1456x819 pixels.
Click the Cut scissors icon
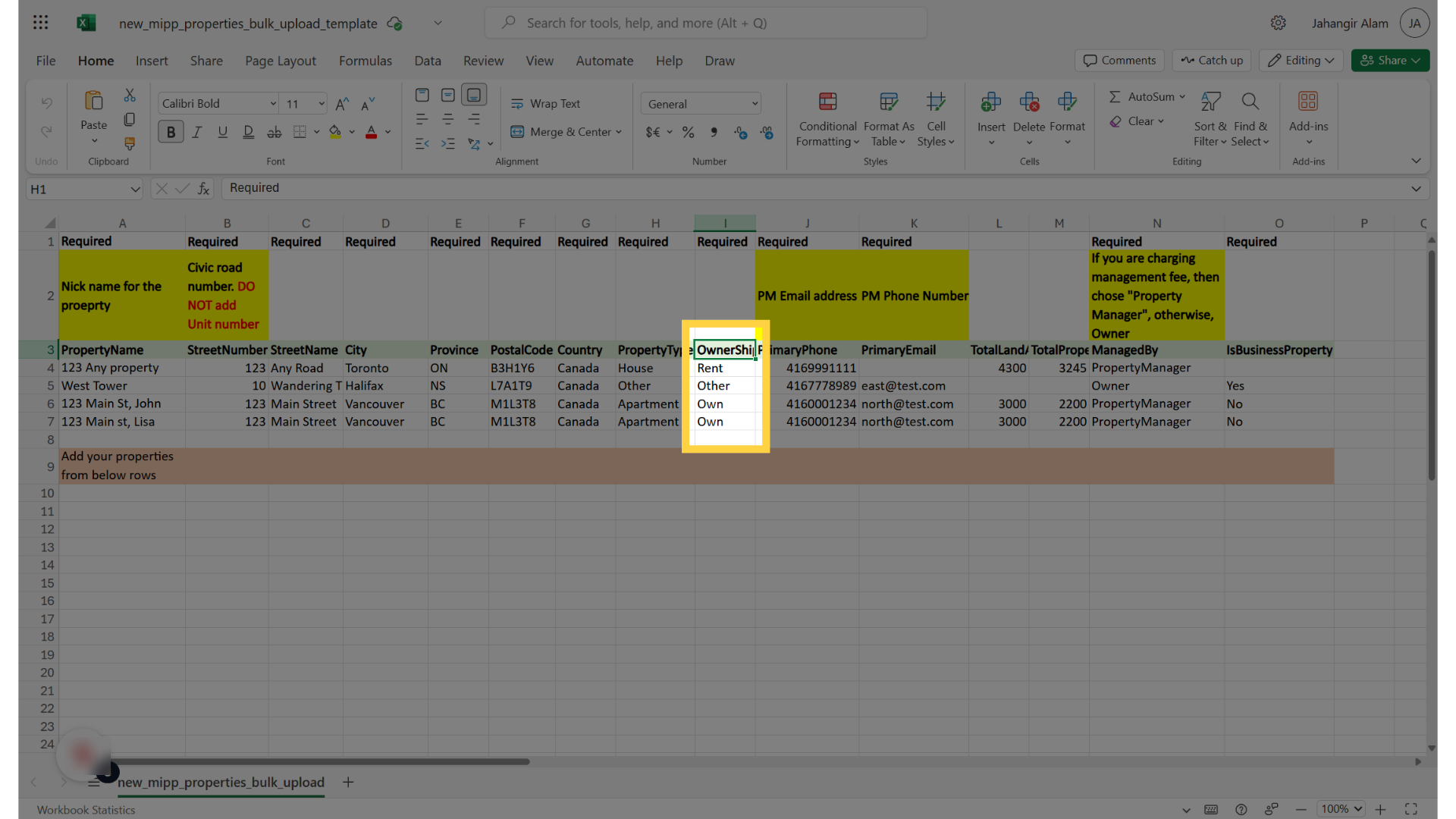tap(130, 96)
